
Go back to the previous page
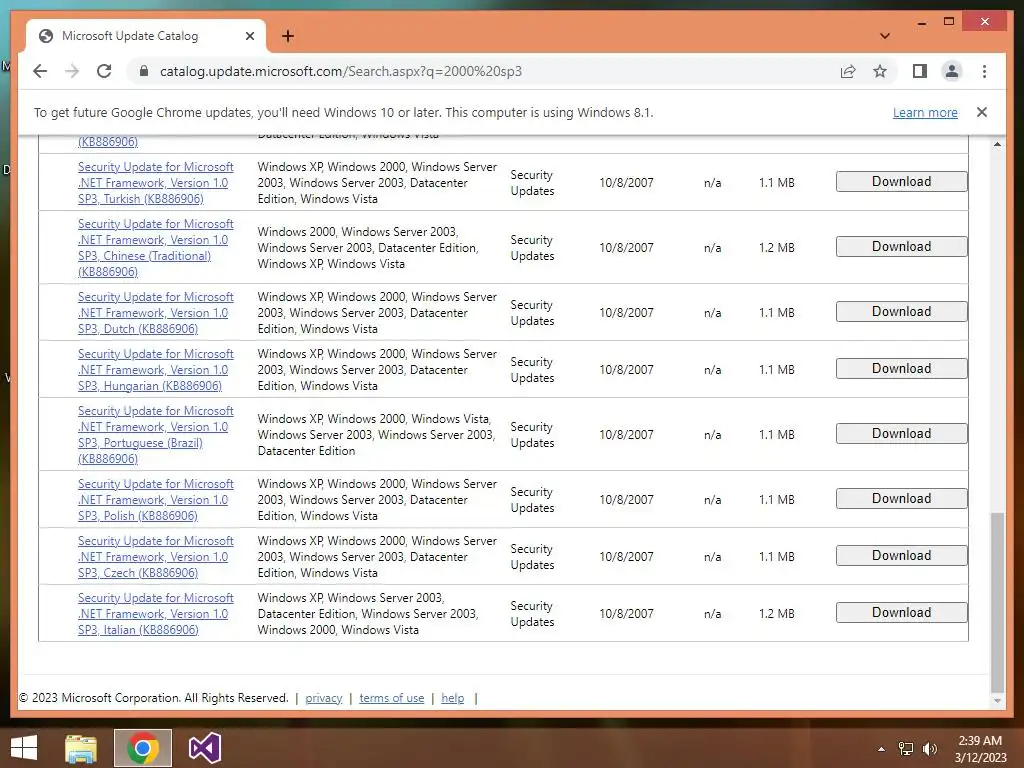click(40, 71)
